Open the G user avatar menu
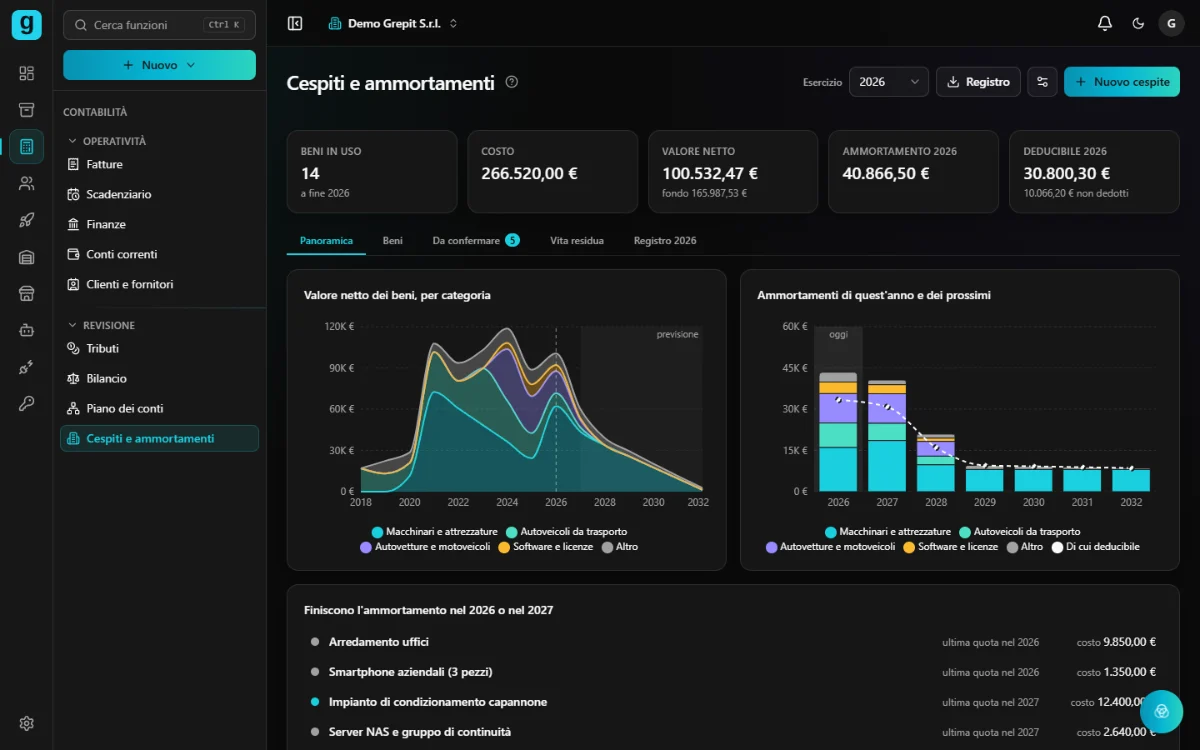Screen dimensions: 1200x750 click(1171, 23)
